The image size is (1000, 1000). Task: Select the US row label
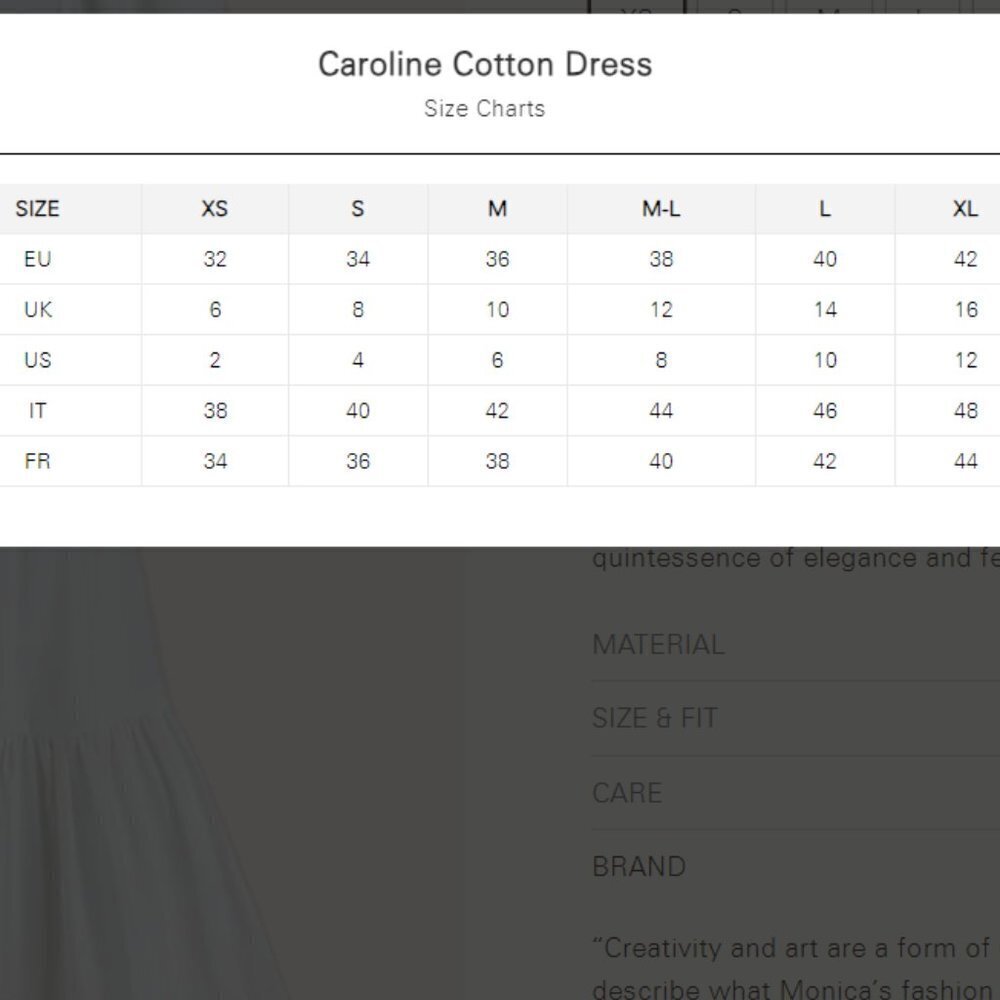point(38,360)
